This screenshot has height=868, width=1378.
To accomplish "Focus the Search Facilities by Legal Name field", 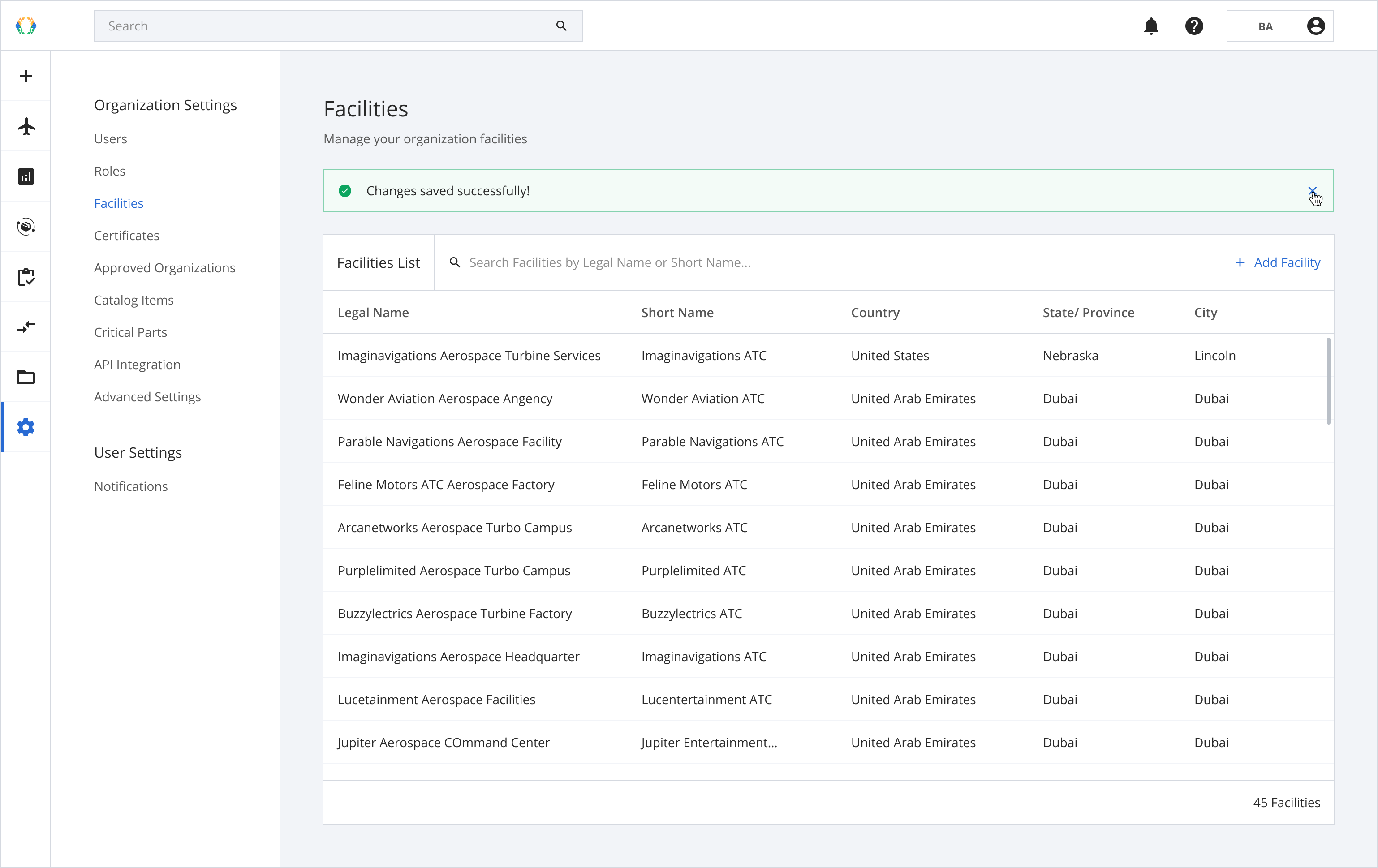I will [827, 262].
